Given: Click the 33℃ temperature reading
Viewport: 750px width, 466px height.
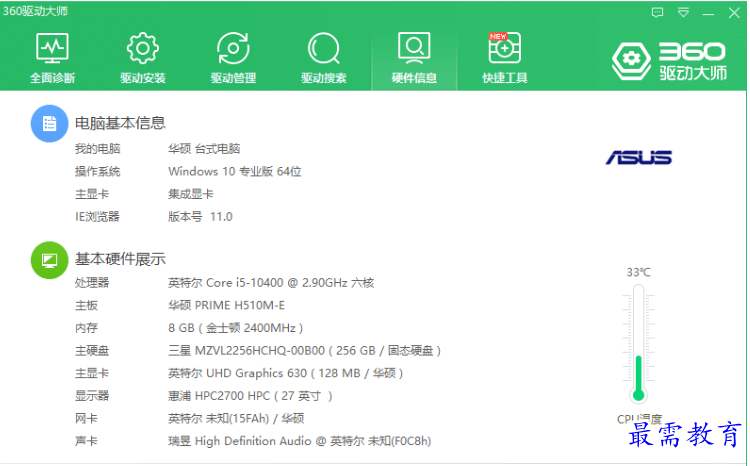Looking at the screenshot, I should (x=639, y=272).
